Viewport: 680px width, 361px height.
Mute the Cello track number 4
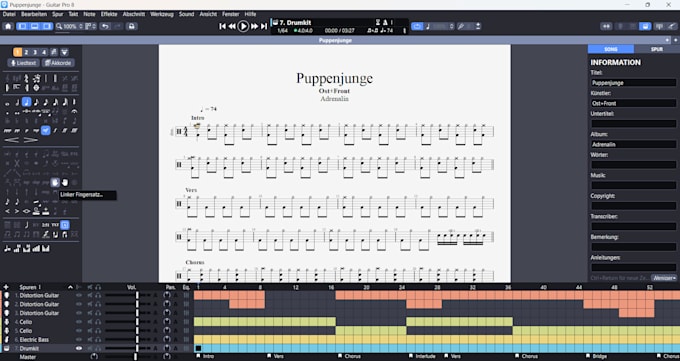tap(90, 322)
